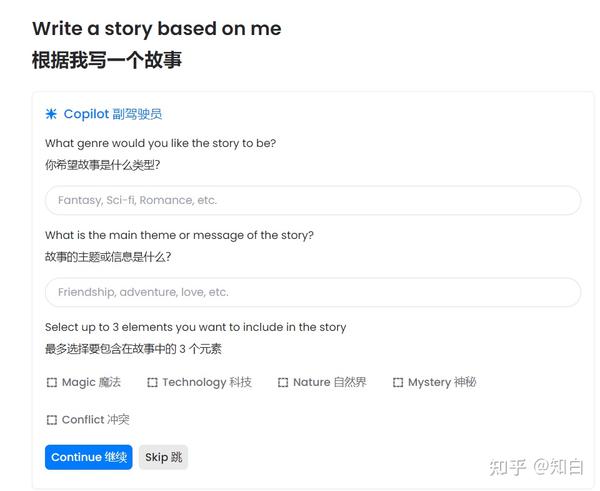600x491 pixels.
Task: Check the Nature 自然界 option
Action: click(283, 382)
